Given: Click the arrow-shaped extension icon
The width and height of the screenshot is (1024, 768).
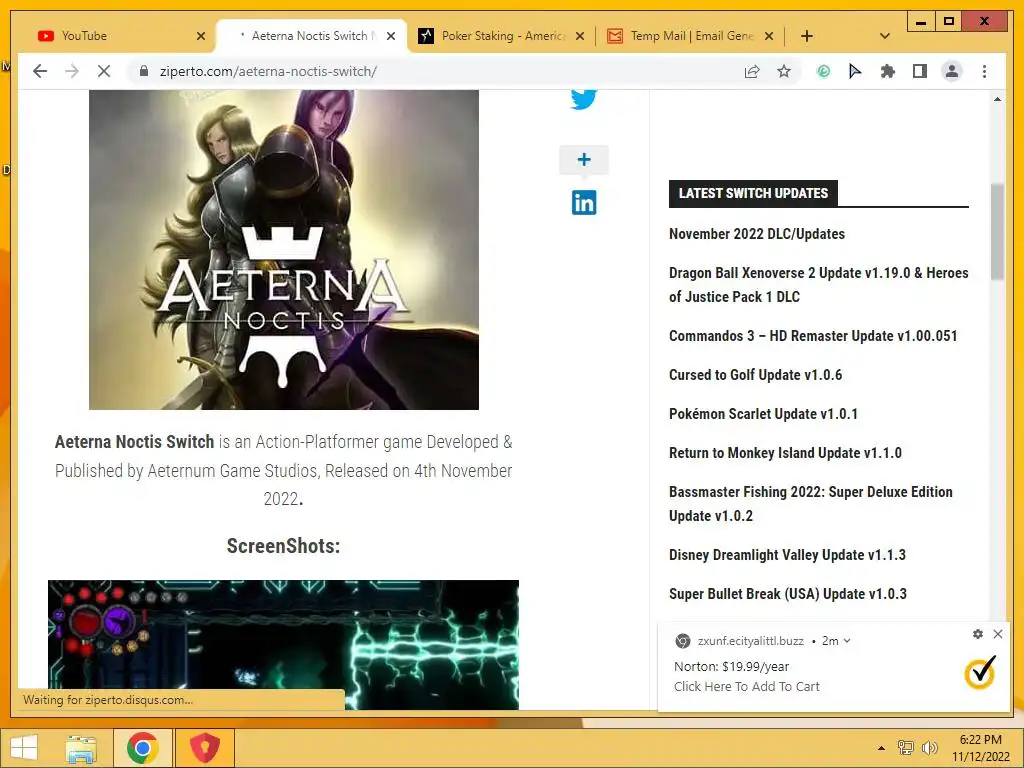Looking at the screenshot, I should click(x=855, y=71).
